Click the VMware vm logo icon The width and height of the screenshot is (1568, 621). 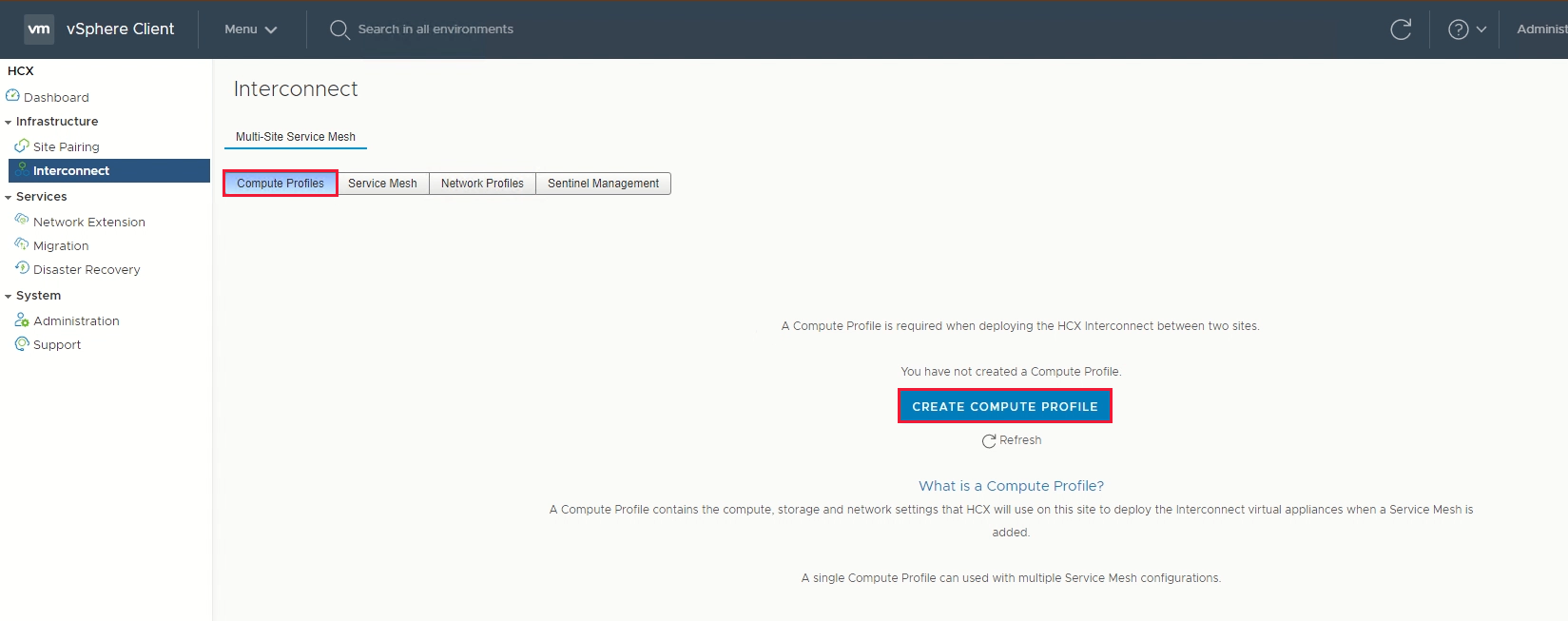(x=39, y=29)
